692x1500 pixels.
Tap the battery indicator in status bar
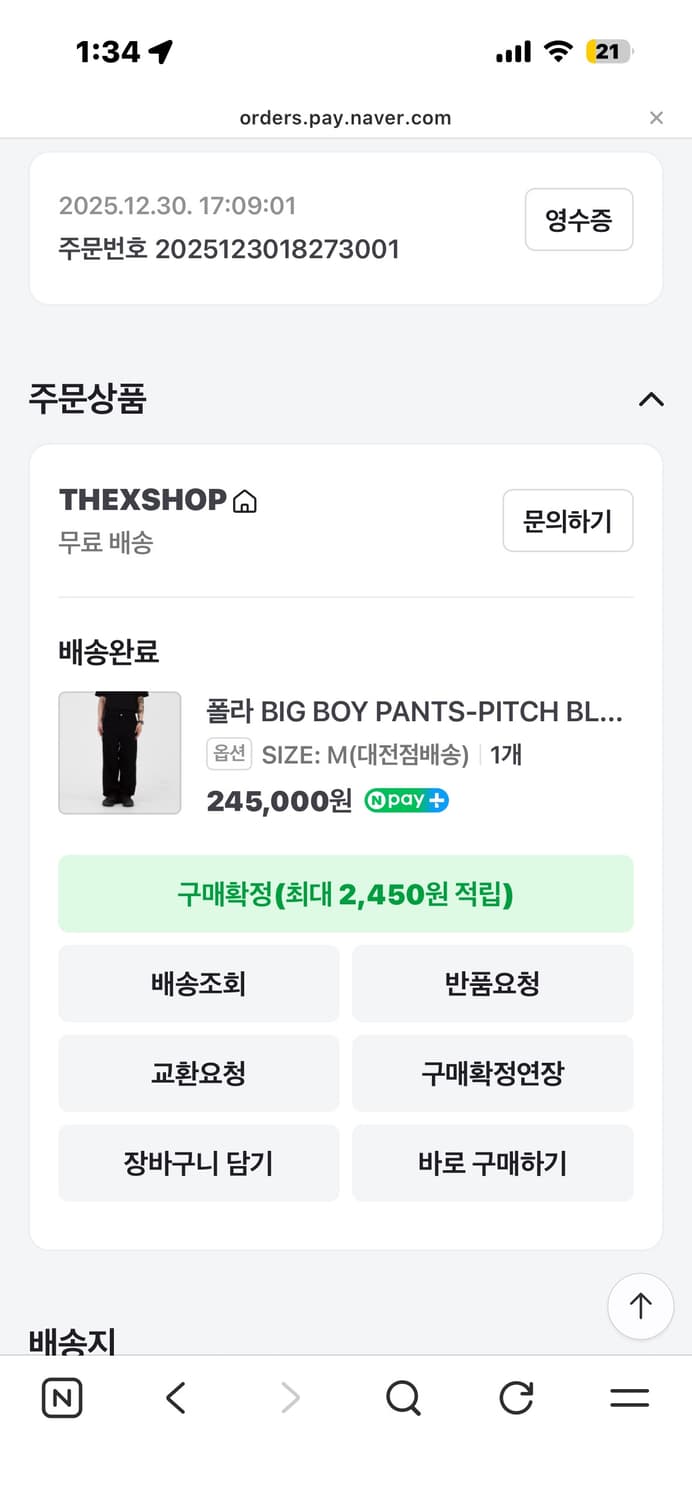[x=610, y=50]
